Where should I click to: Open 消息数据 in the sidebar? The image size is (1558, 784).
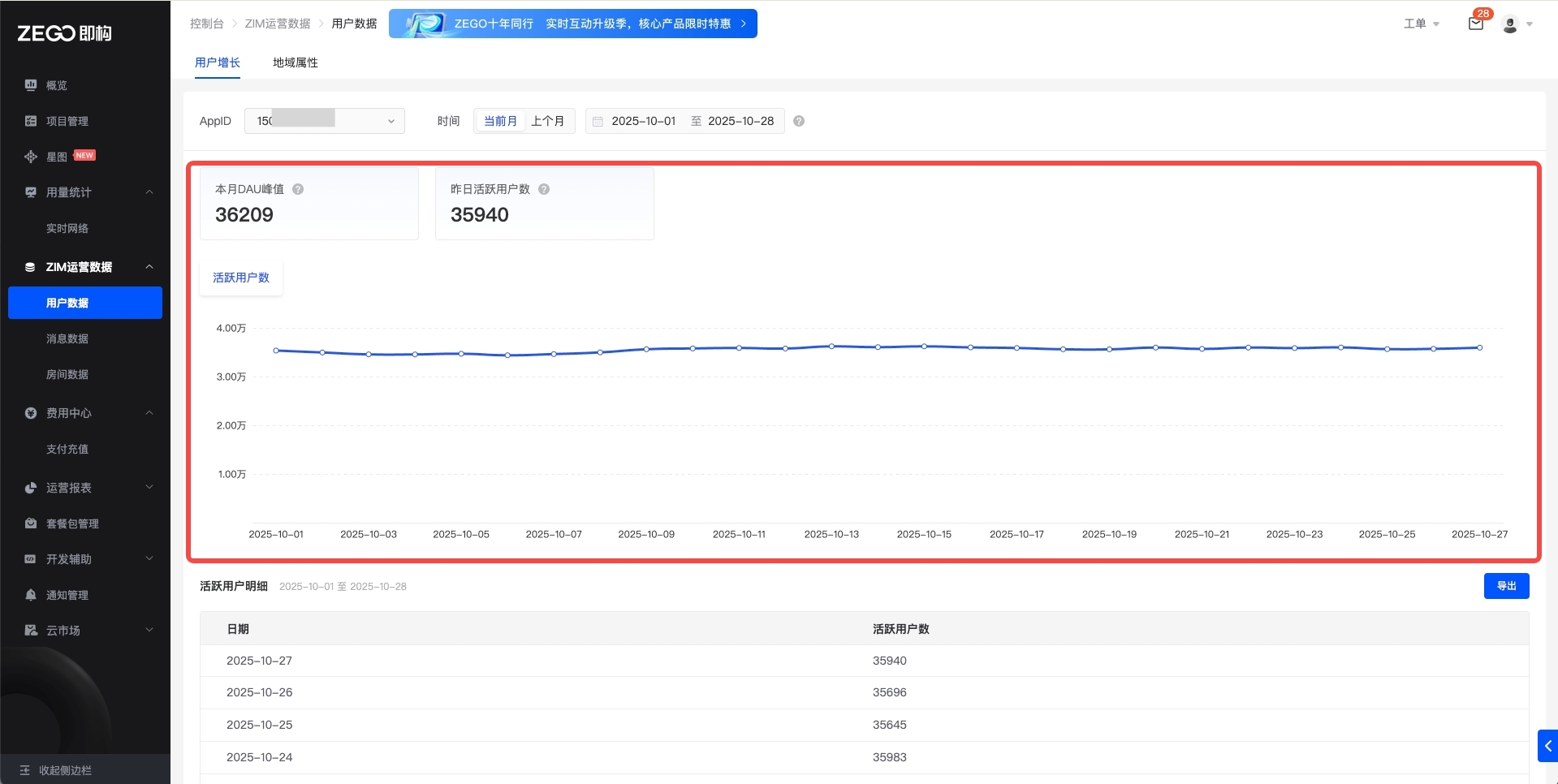point(67,338)
